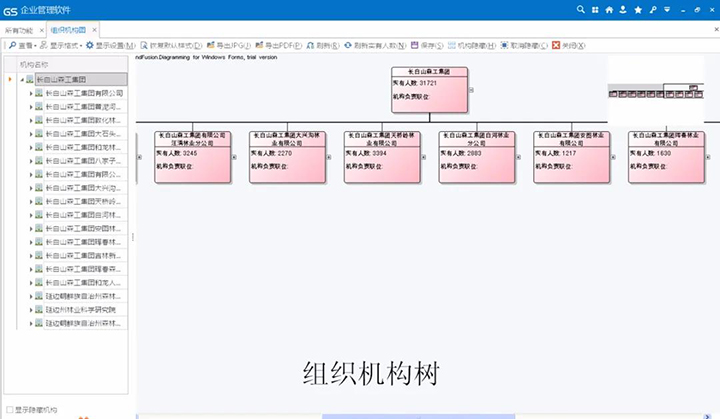
Task: Open the apps grid icon in title bar
Action: [595, 9]
